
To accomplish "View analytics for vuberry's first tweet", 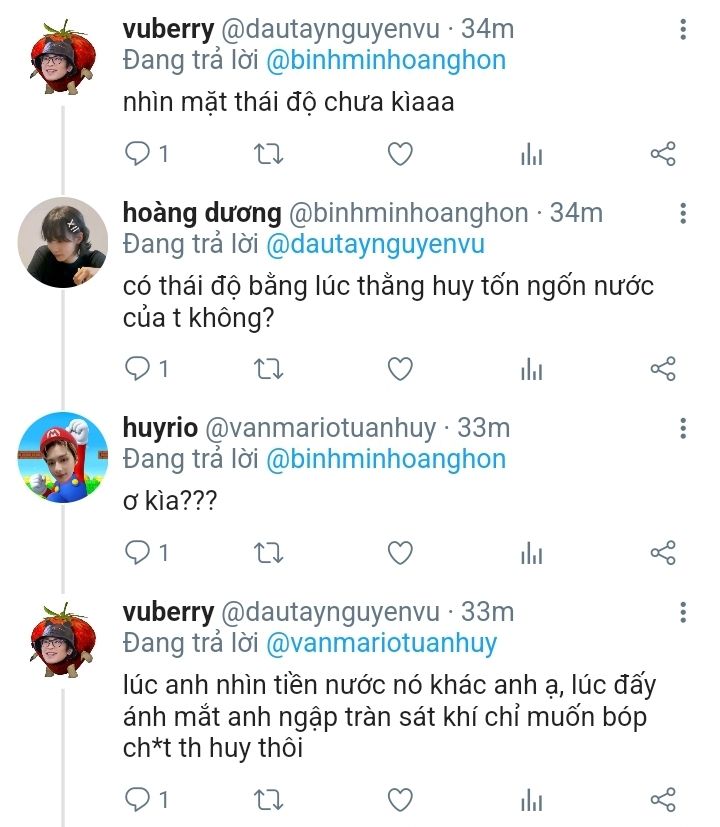I will (531, 154).
